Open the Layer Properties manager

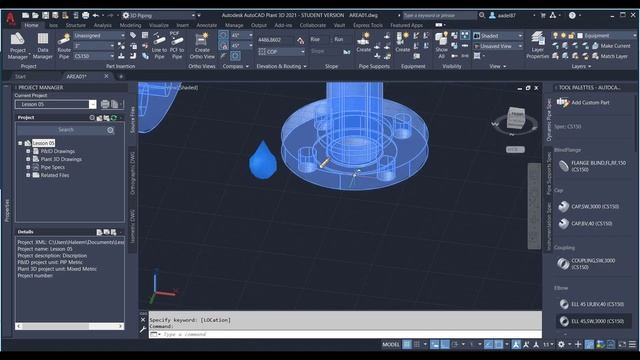[537, 46]
